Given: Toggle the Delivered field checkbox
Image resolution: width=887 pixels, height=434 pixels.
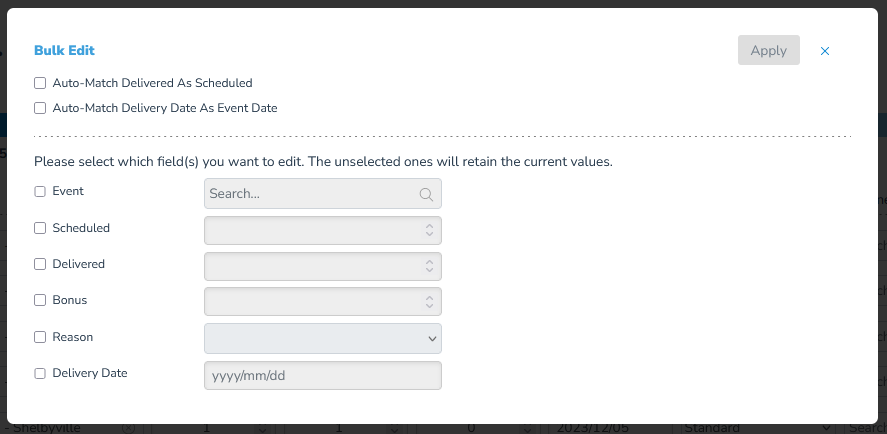Looking at the screenshot, I should tap(40, 264).
